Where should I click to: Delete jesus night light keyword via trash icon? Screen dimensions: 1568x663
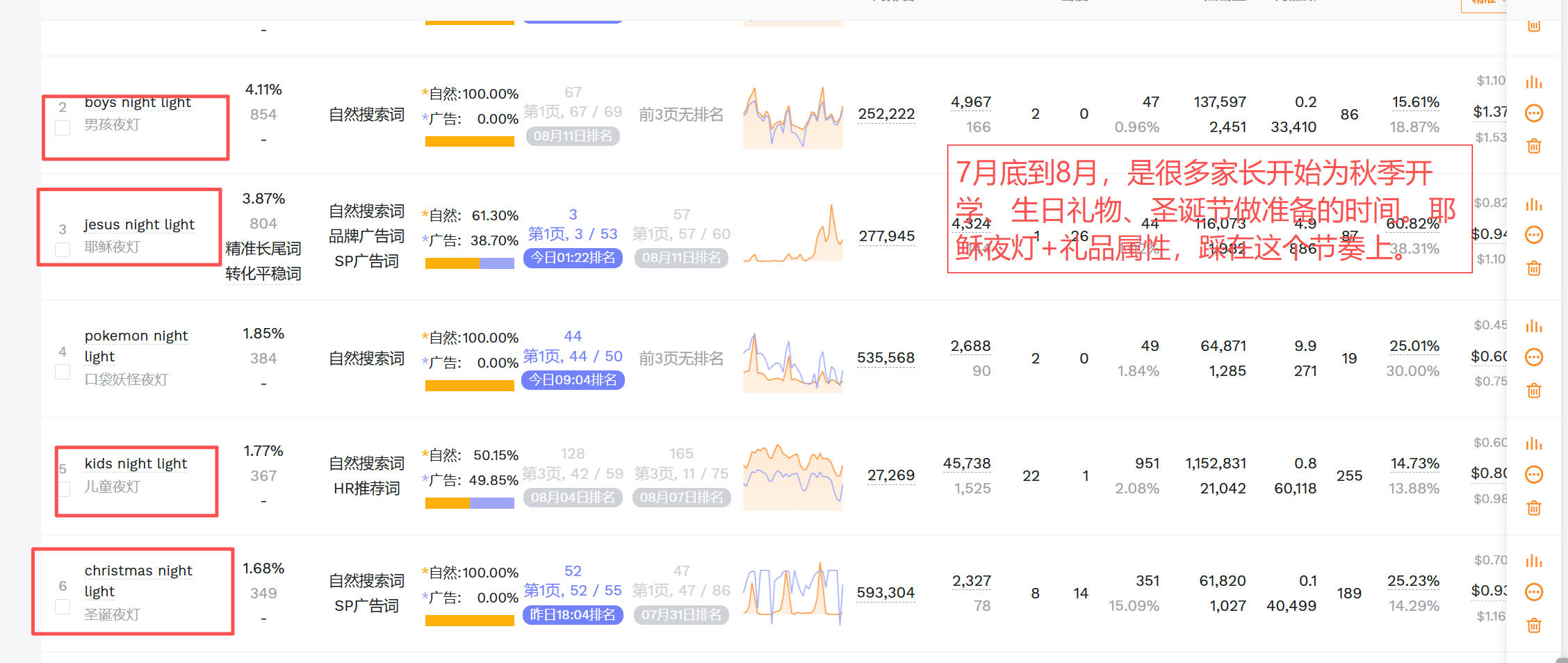(x=1534, y=268)
